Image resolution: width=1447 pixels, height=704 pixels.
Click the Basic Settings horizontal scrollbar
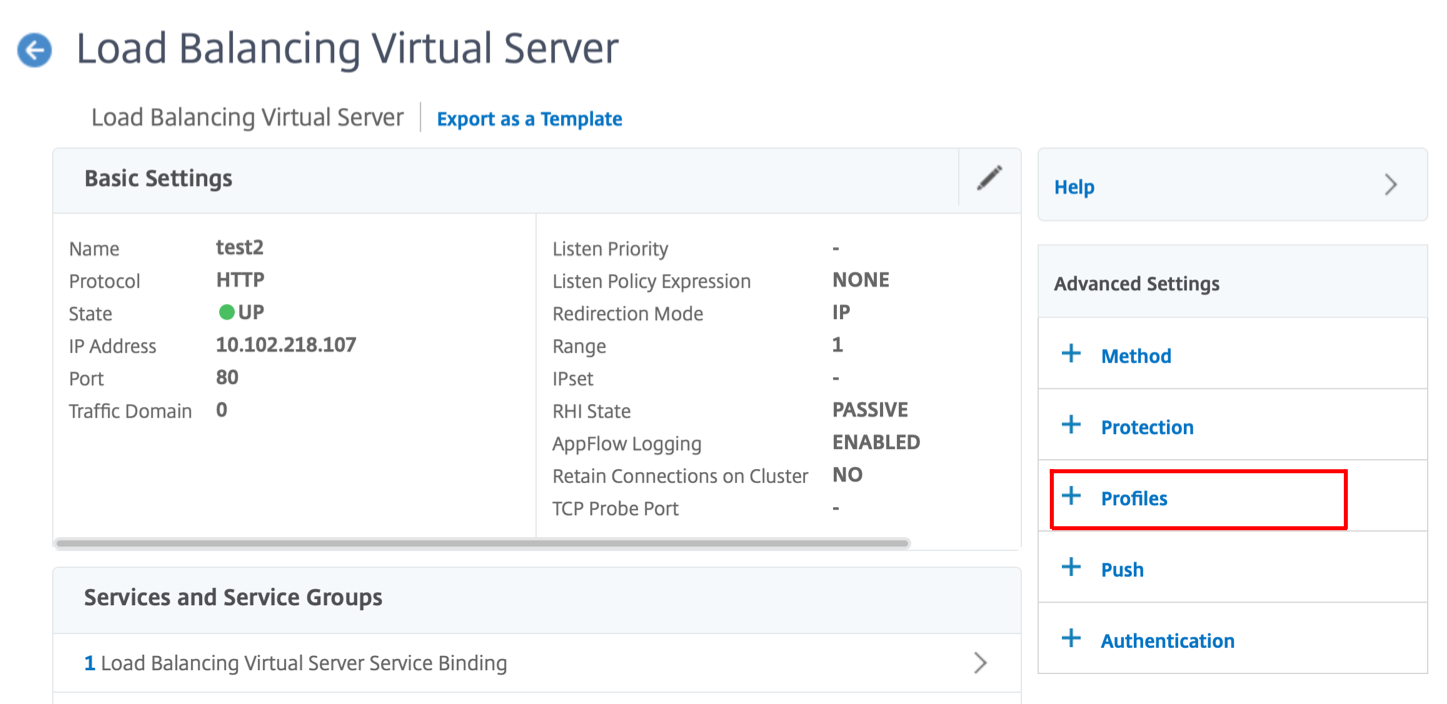pyautogui.click(x=482, y=543)
